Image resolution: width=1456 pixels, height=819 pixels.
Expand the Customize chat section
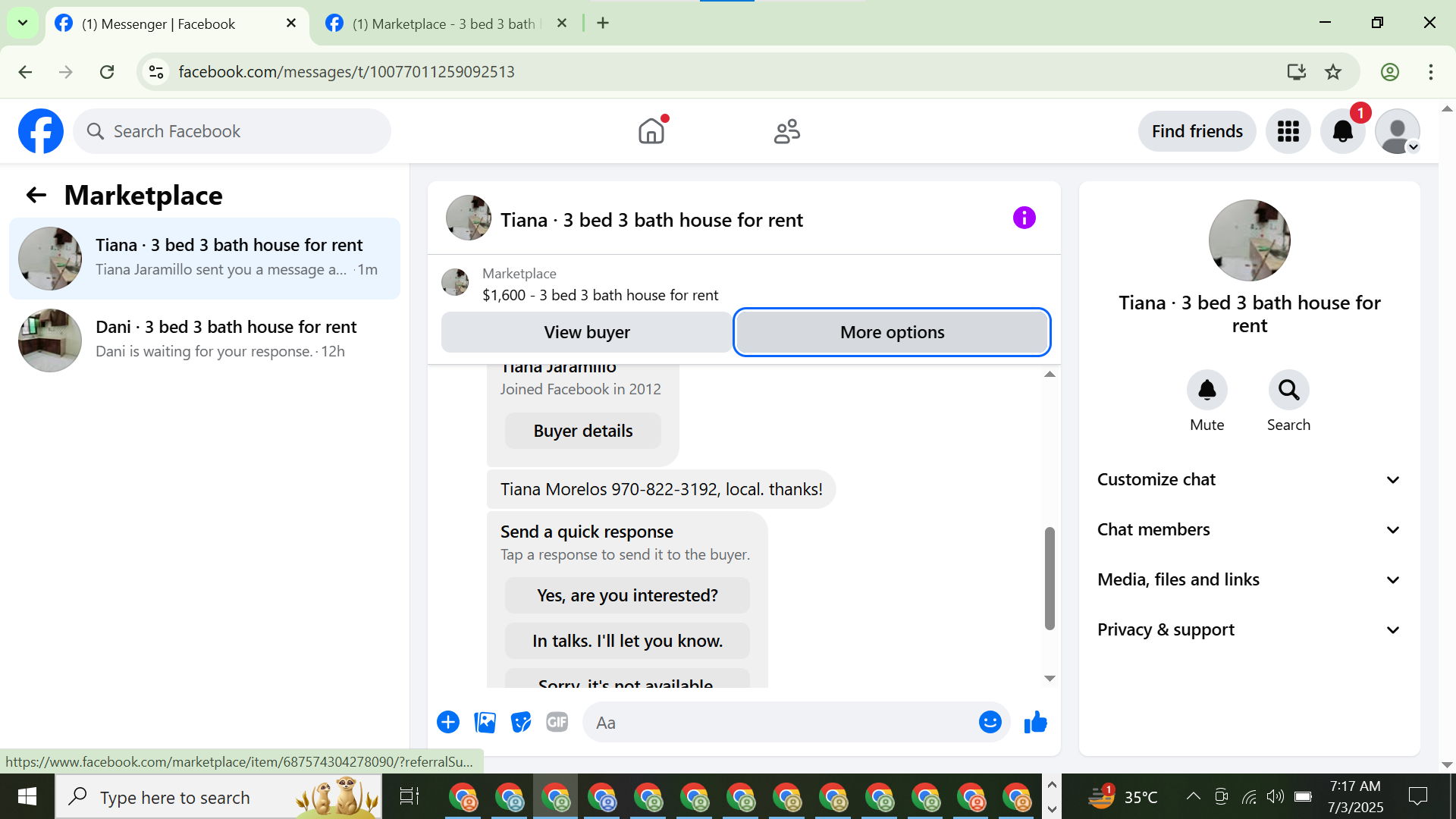tap(1249, 479)
